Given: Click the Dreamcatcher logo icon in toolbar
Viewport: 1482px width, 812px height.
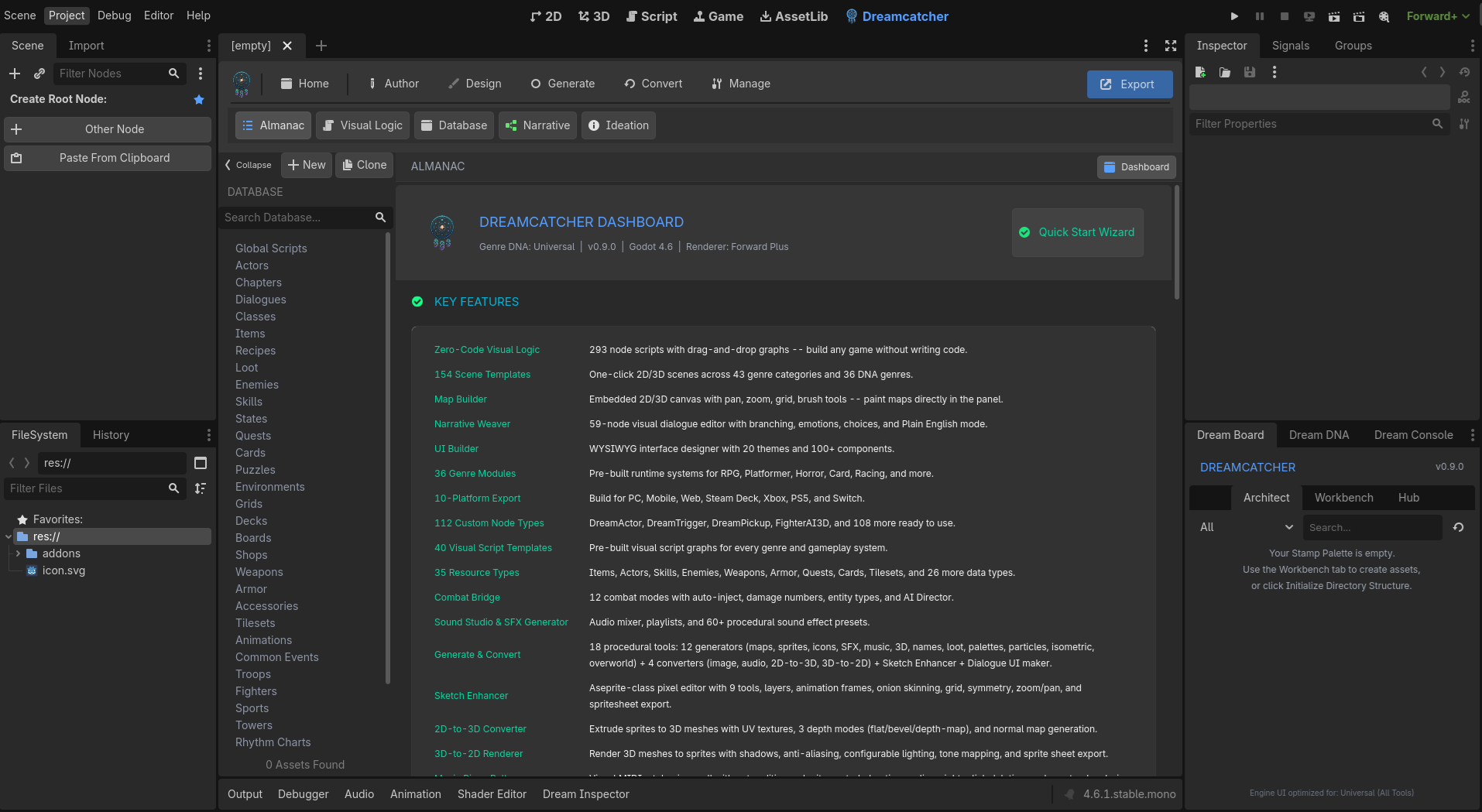Looking at the screenshot, I should click(x=242, y=84).
